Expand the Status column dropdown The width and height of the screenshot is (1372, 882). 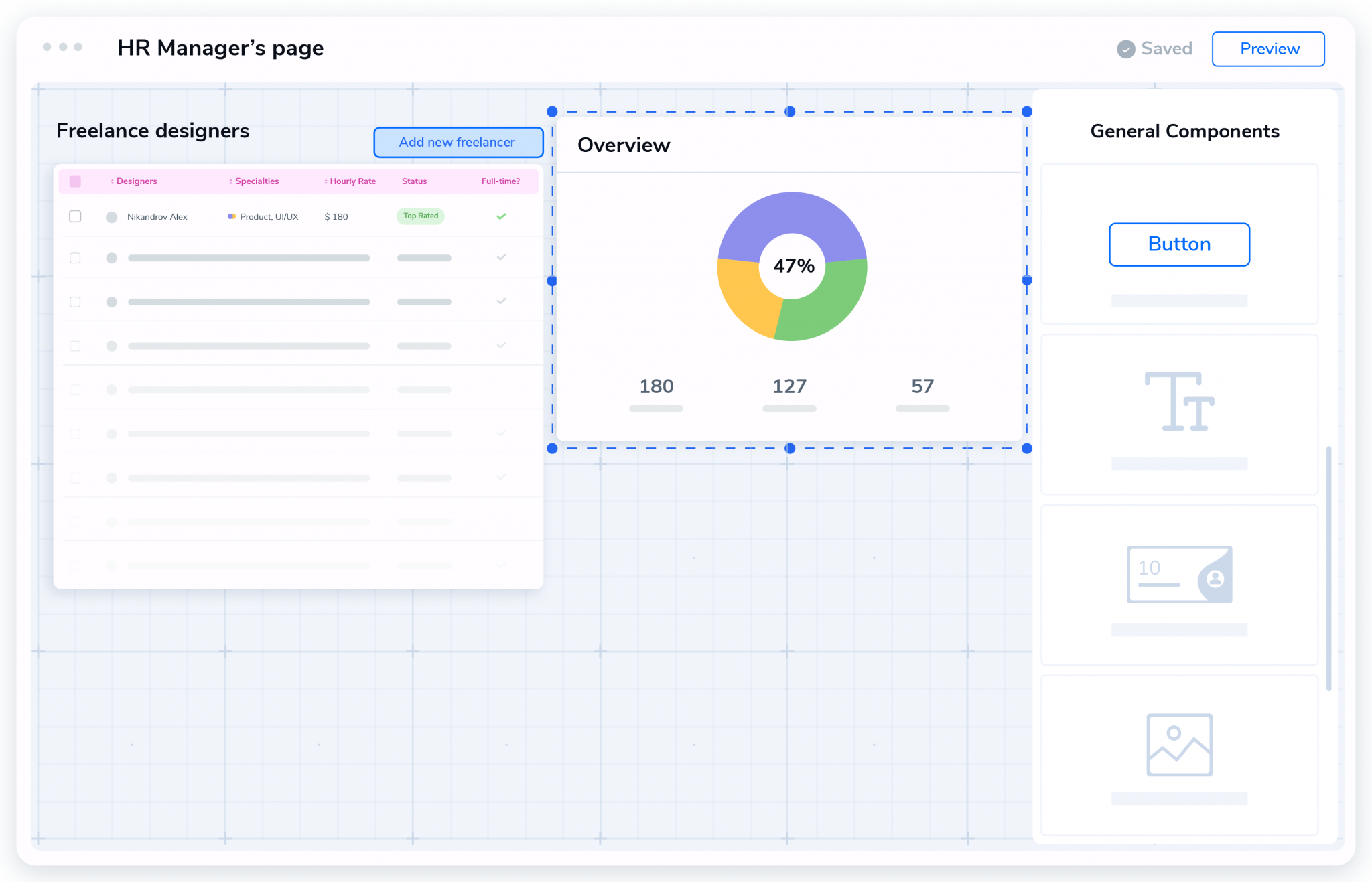pyautogui.click(x=414, y=181)
